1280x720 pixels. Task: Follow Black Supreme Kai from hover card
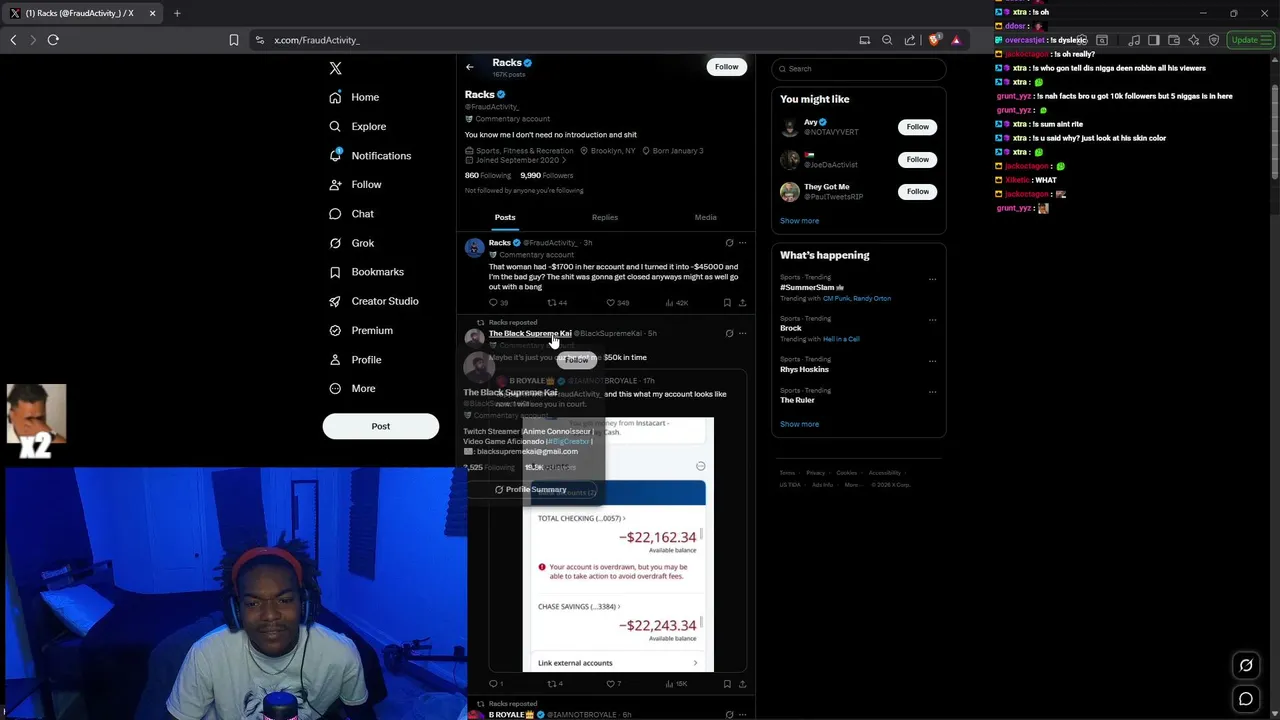(x=577, y=360)
